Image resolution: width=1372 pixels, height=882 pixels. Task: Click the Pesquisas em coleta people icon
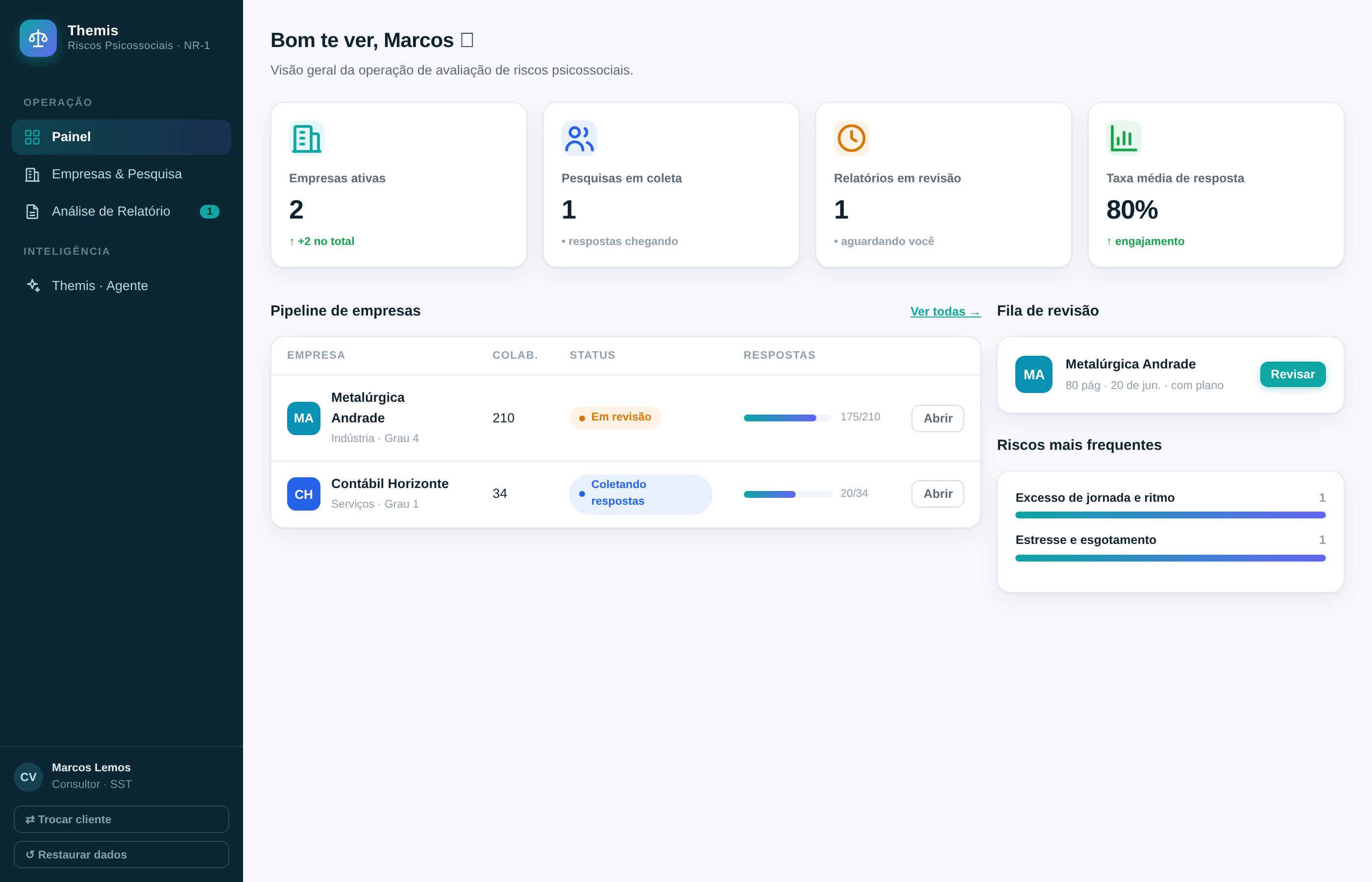(579, 138)
